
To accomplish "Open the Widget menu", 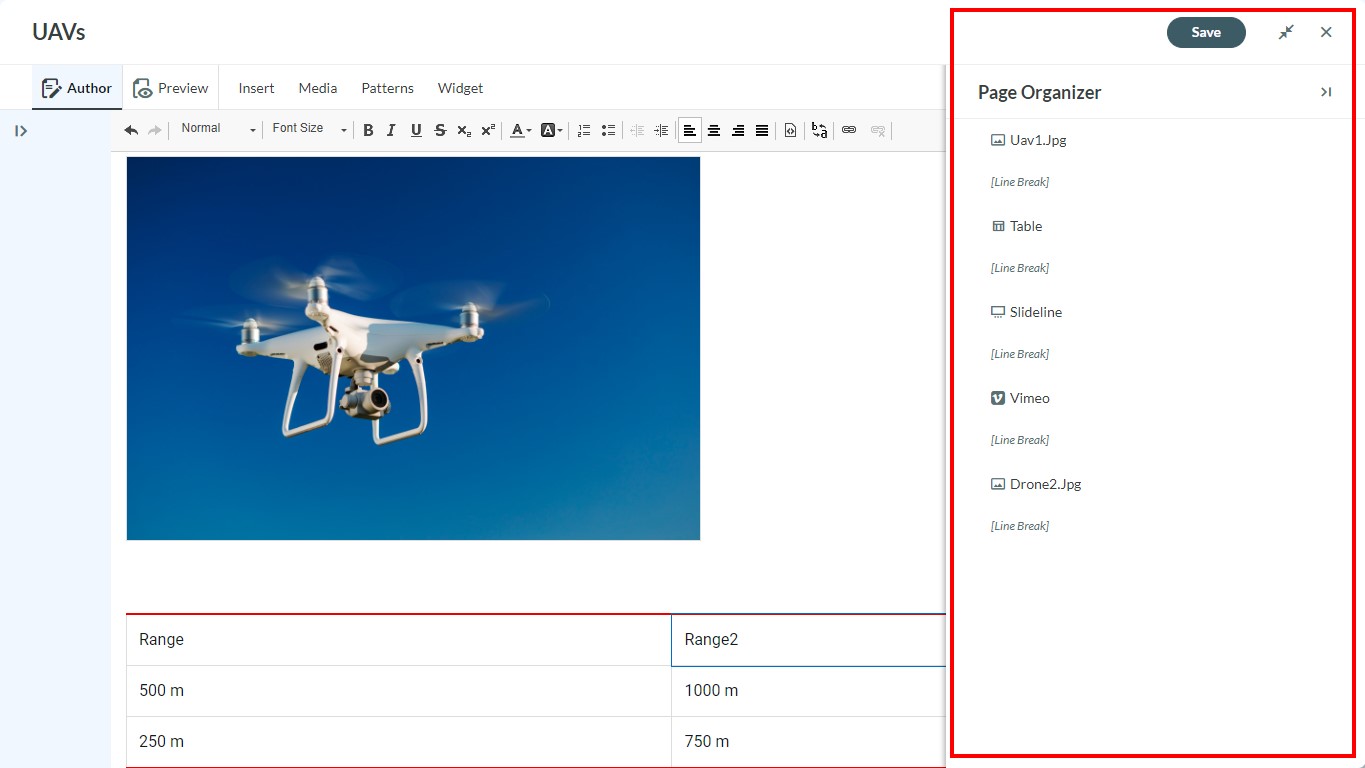I will [x=461, y=88].
